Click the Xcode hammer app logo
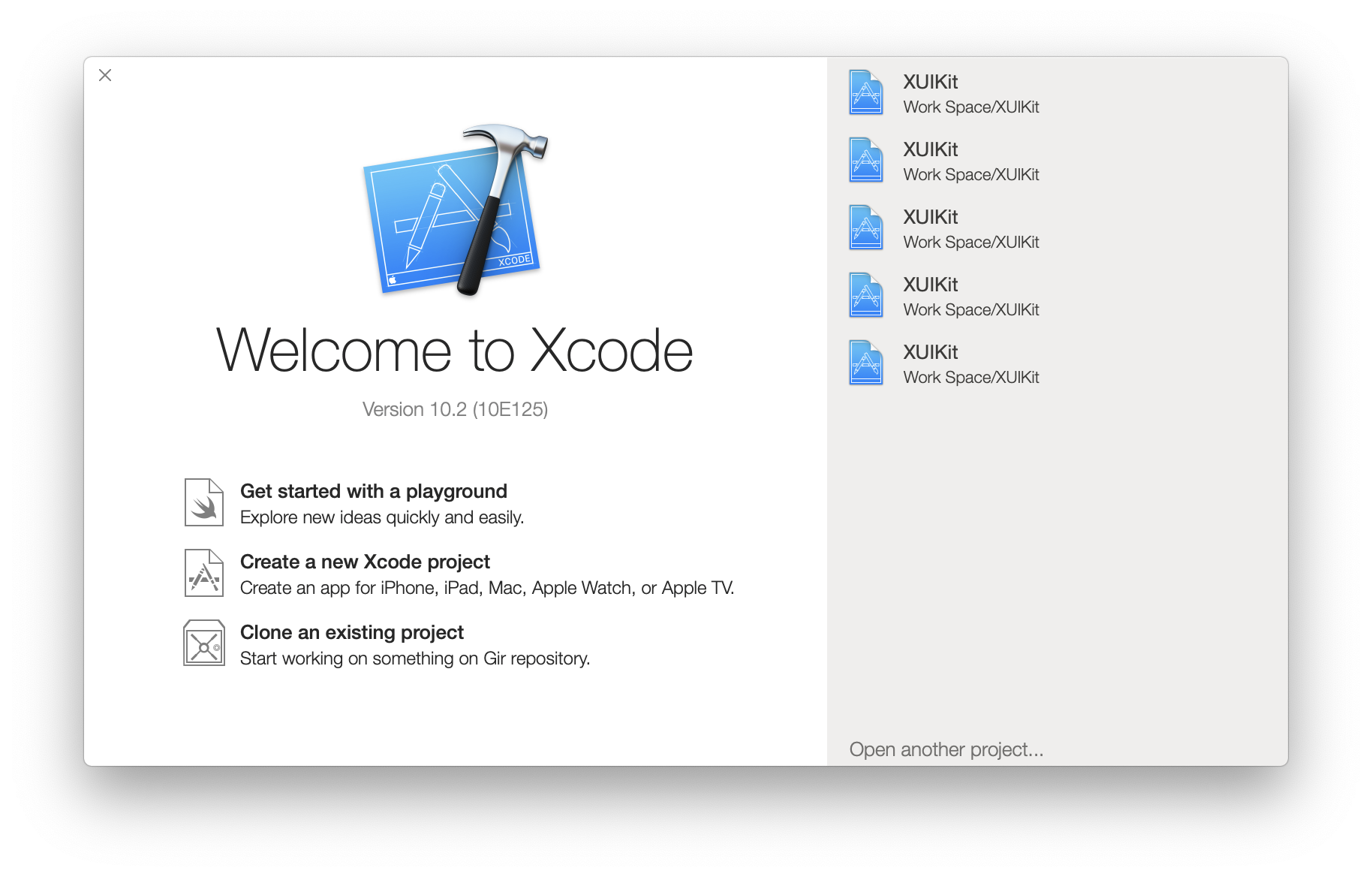This screenshot has height=877, width=1372. tap(456, 210)
